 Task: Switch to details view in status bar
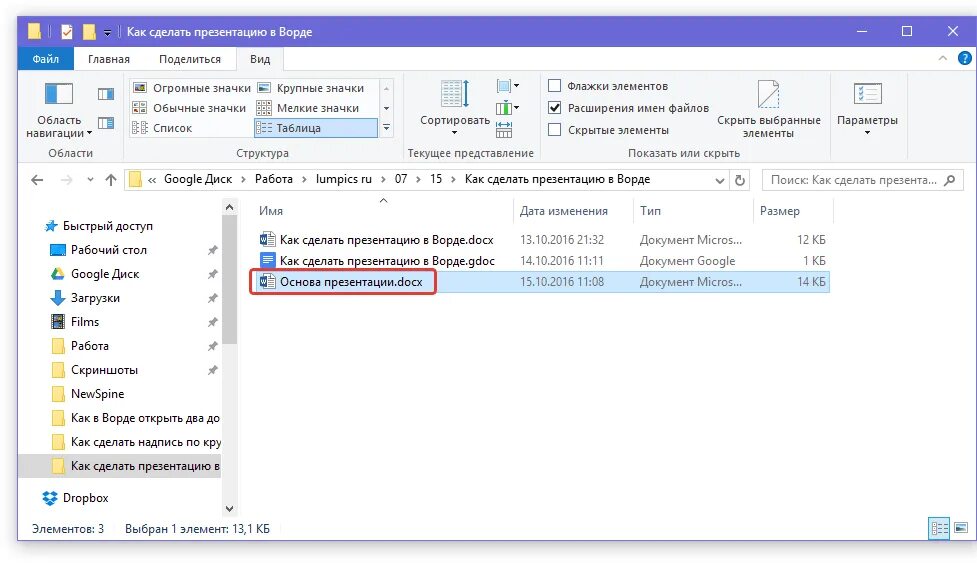click(939, 528)
